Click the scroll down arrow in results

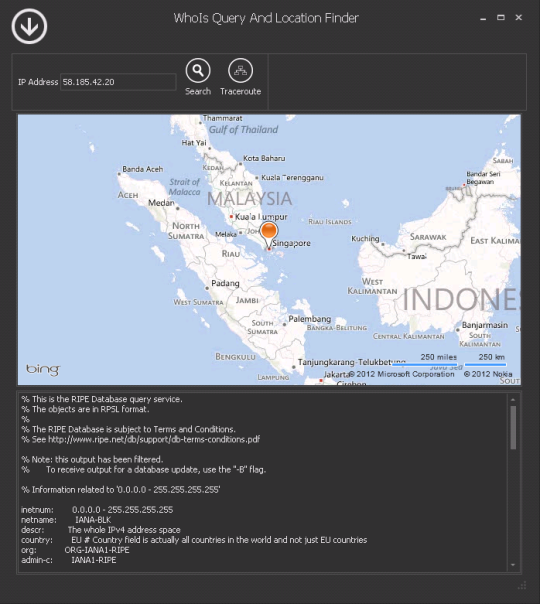click(513, 565)
